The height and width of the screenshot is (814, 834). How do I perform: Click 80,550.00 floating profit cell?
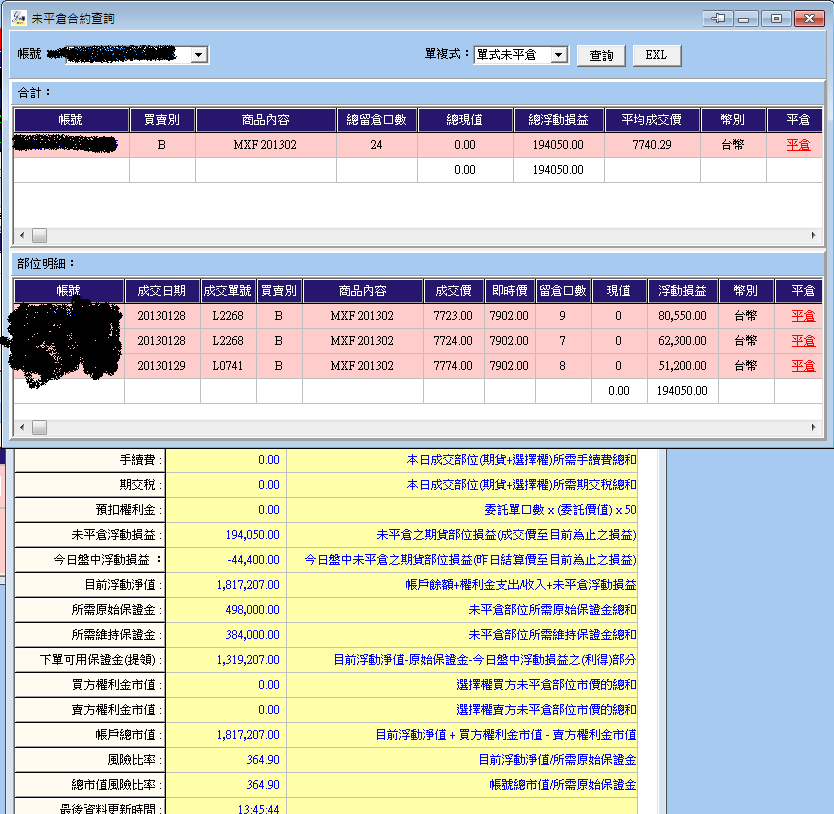click(x=682, y=316)
